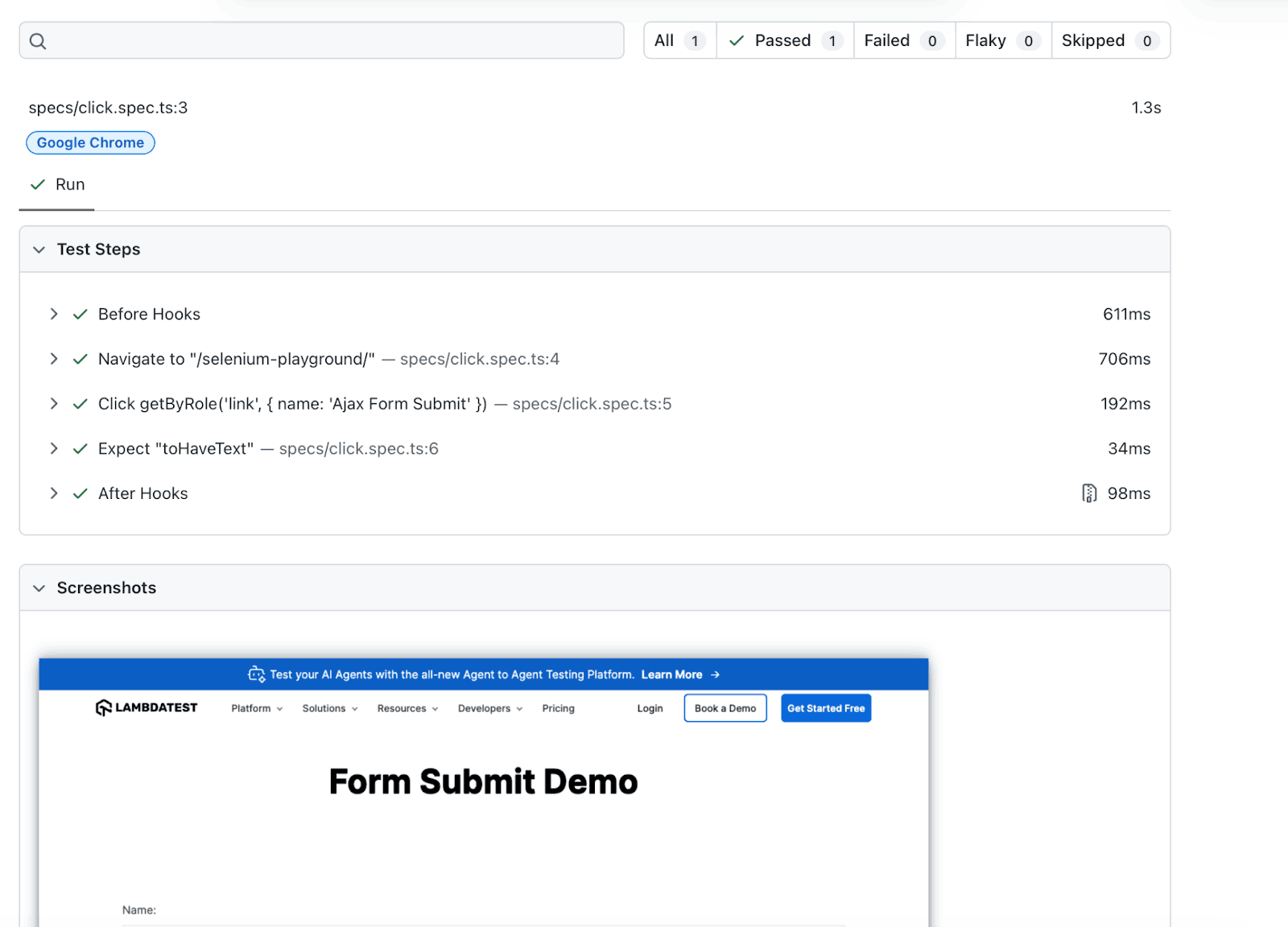Show Failed tests filter
The height and width of the screenshot is (927, 1288).
coord(903,41)
